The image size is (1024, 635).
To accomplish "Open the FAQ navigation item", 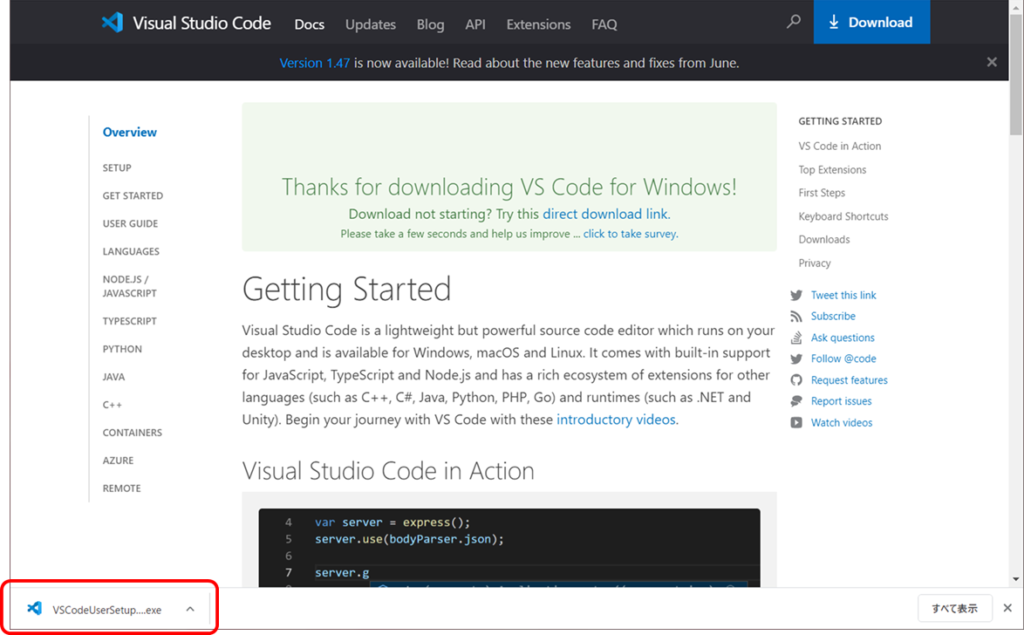I will coord(604,24).
